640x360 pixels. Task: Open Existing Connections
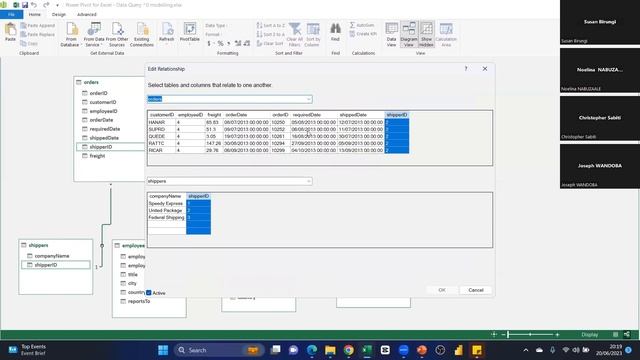click(x=142, y=34)
